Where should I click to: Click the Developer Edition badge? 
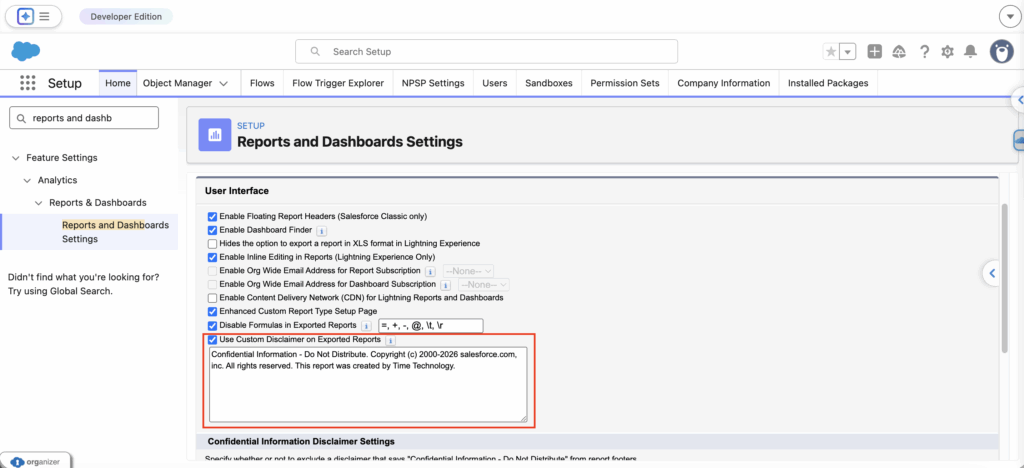(126, 16)
